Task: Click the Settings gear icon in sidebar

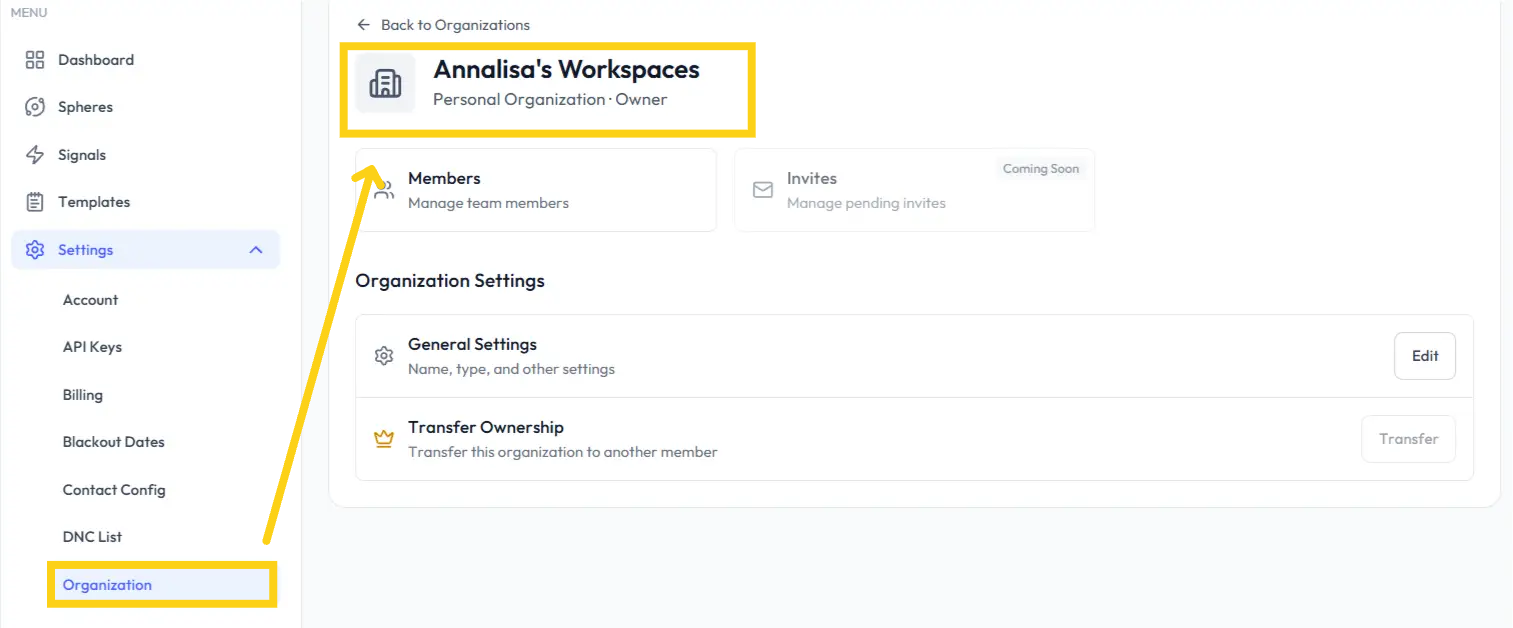Action: 35,250
